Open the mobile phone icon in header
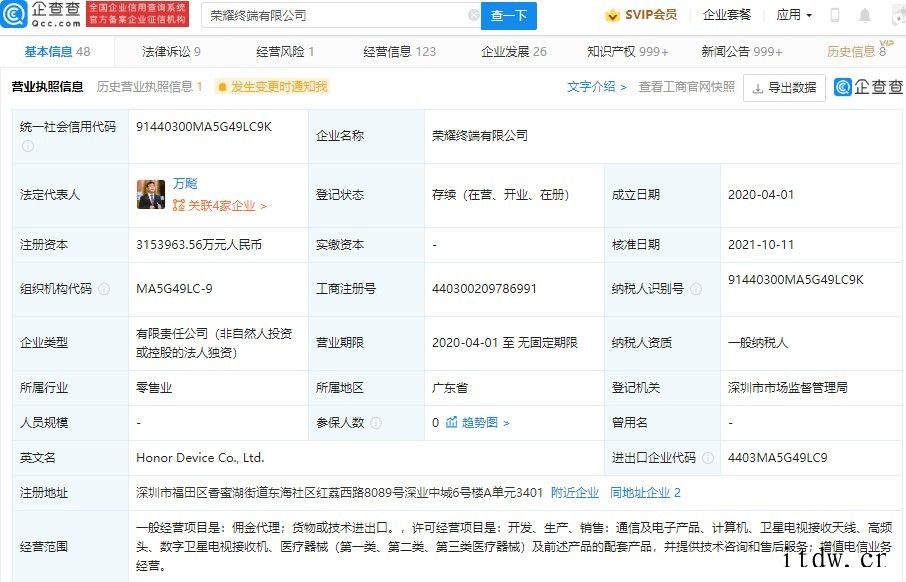This screenshot has width=906, height=582. click(x=834, y=15)
